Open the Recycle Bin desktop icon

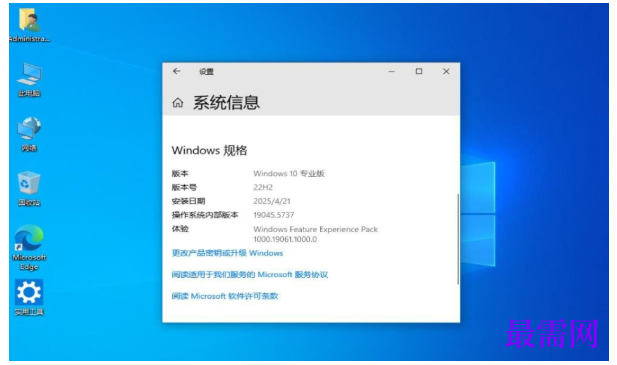pyautogui.click(x=29, y=188)
